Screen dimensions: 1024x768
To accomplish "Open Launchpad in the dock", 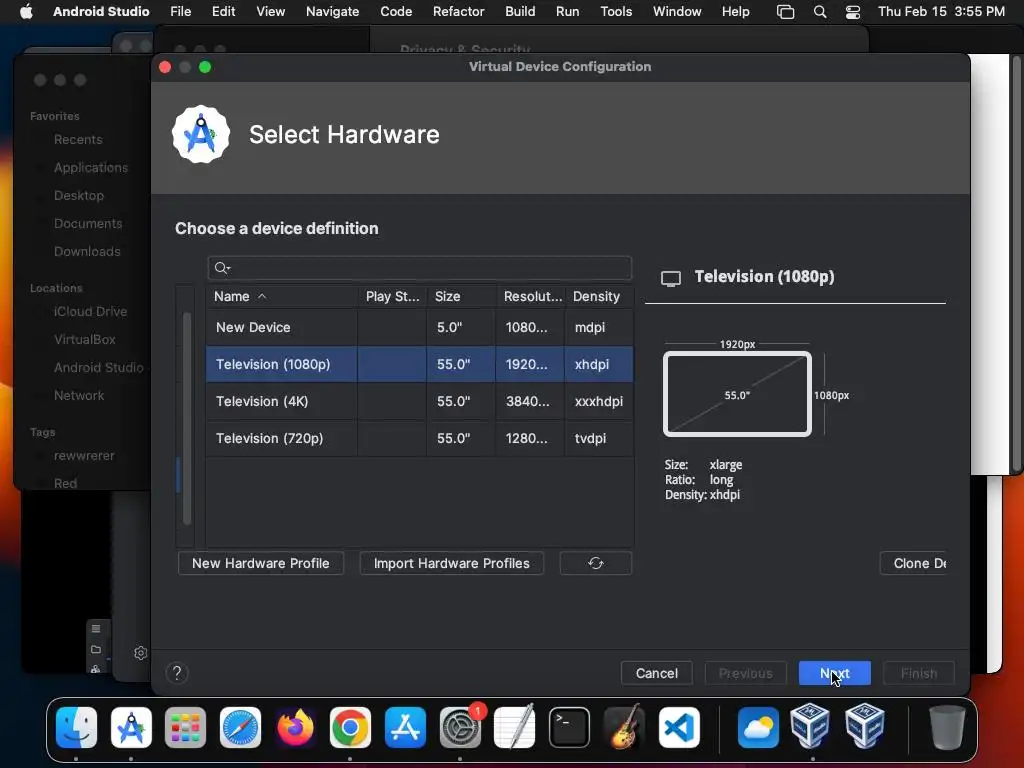I will pyautogui.click(x=185, y=727).
